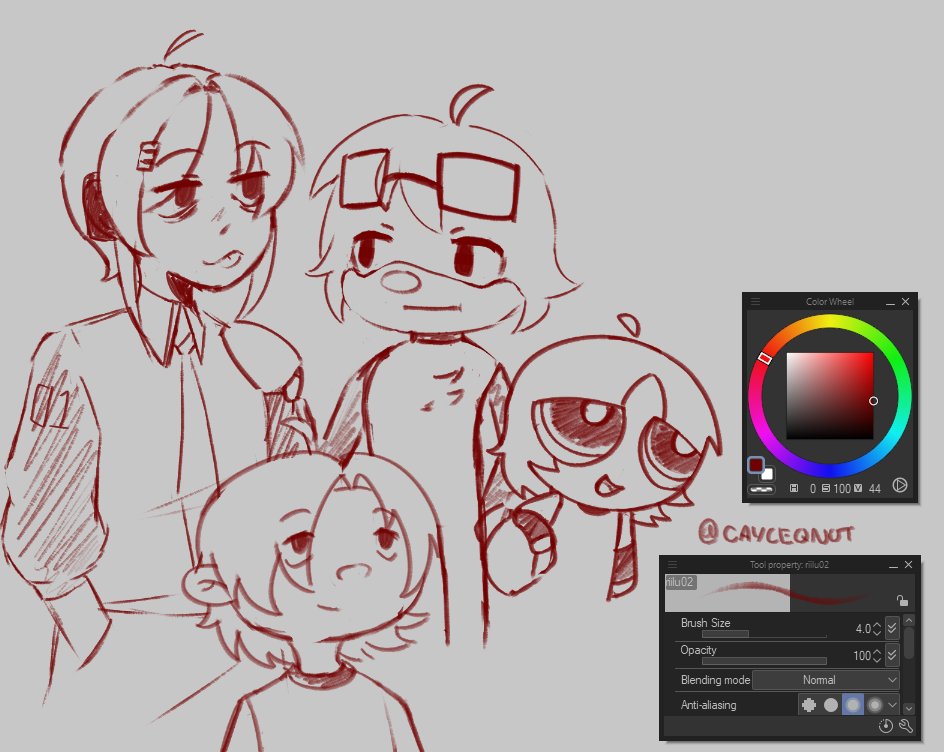The height and width of the screenshot is (752, 944).
Task: Open the Tool property panel menu icon
Action: pyautogui.click(x=672, y=565)
